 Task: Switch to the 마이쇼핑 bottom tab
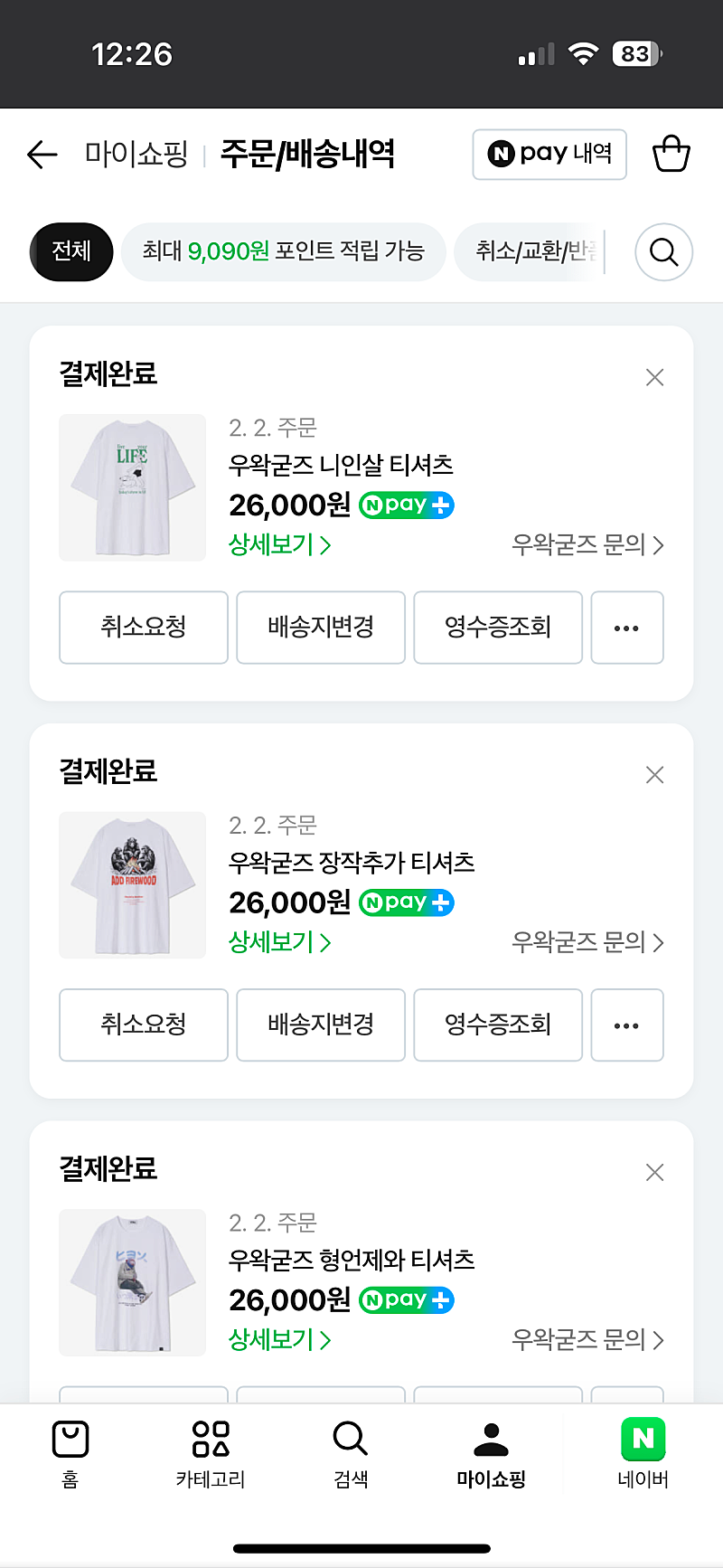click(491, 1453)
